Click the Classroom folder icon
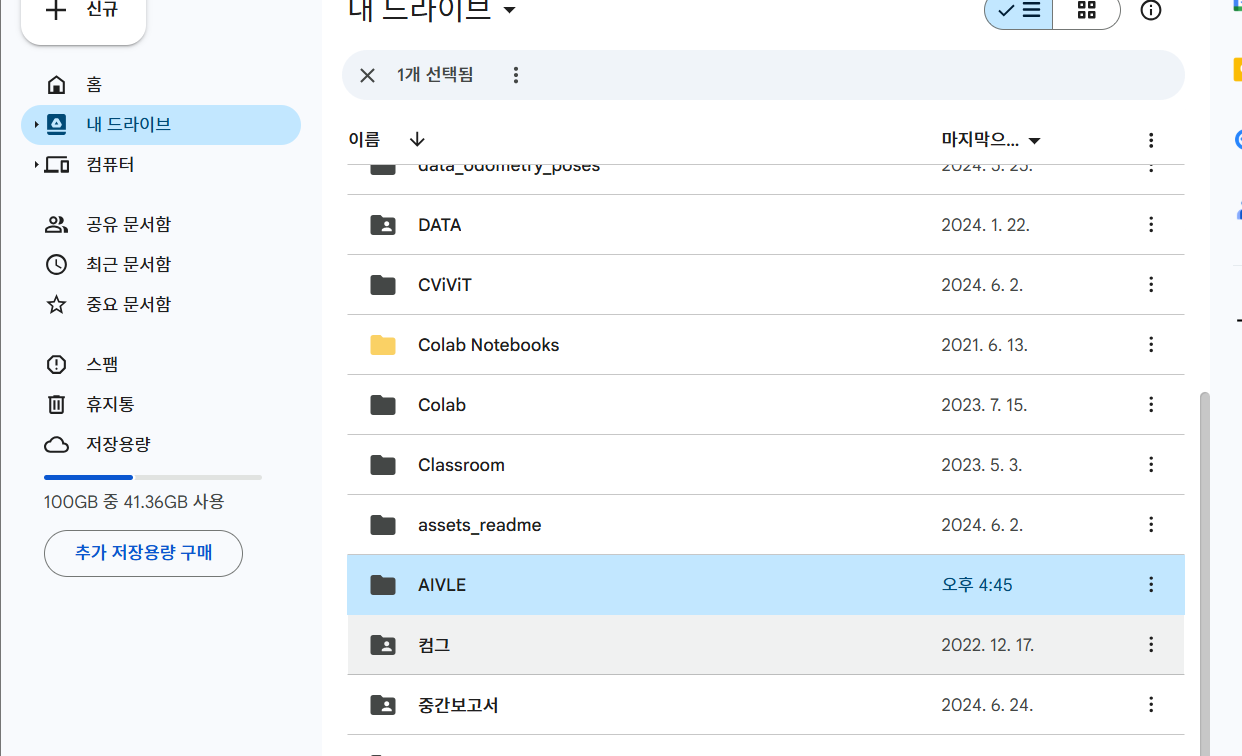Image resolution: width=1242 pixels, height=756 pixels. click(x=383, y=465)
